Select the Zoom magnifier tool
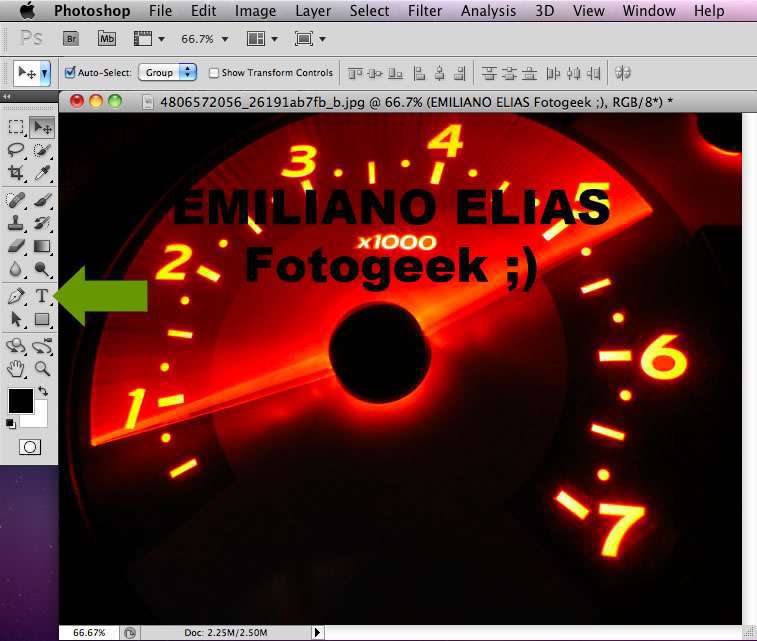Viewport: 757px width, 641px height. [42, 368]
